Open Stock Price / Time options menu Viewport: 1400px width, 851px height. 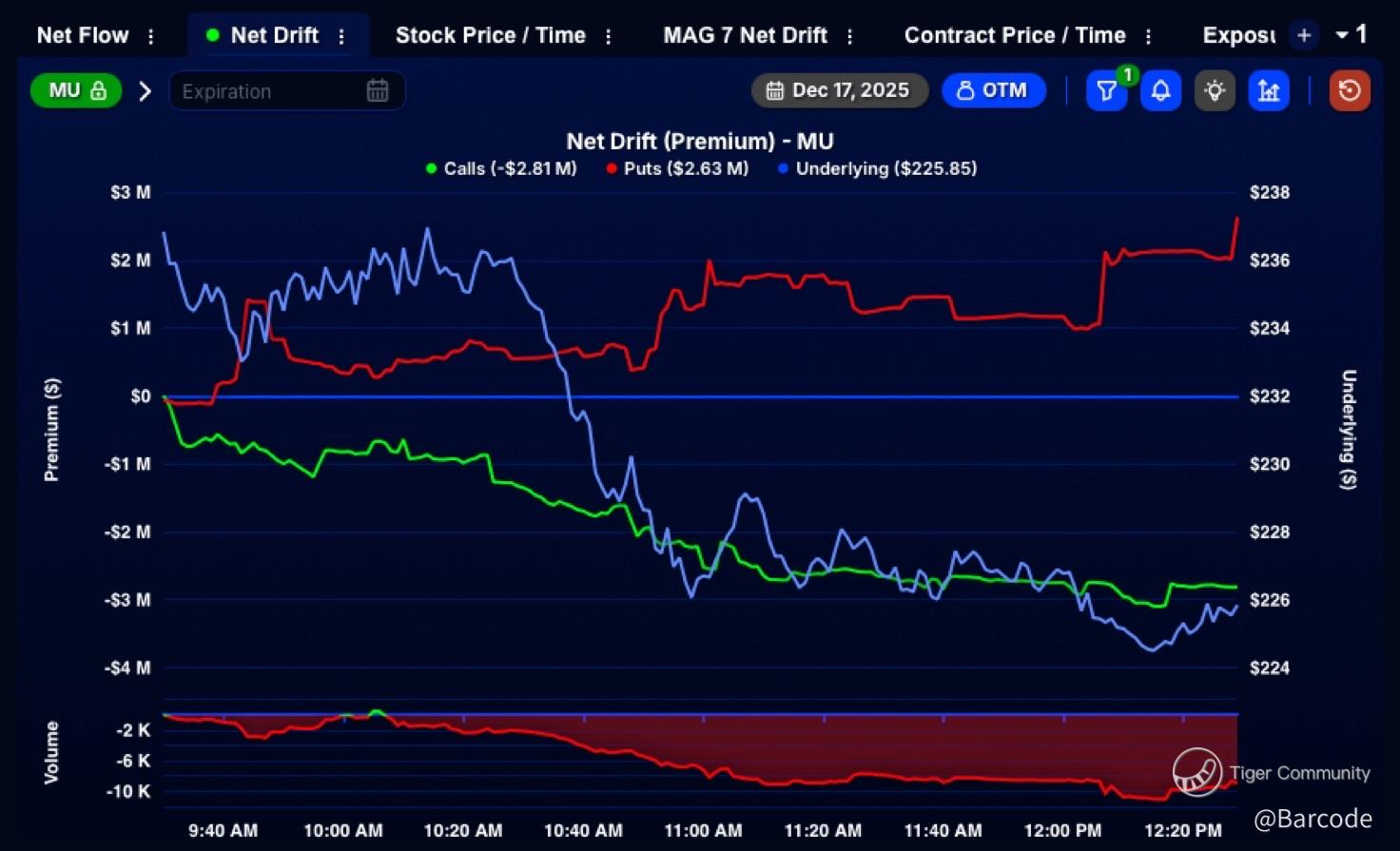coord(609,36)
